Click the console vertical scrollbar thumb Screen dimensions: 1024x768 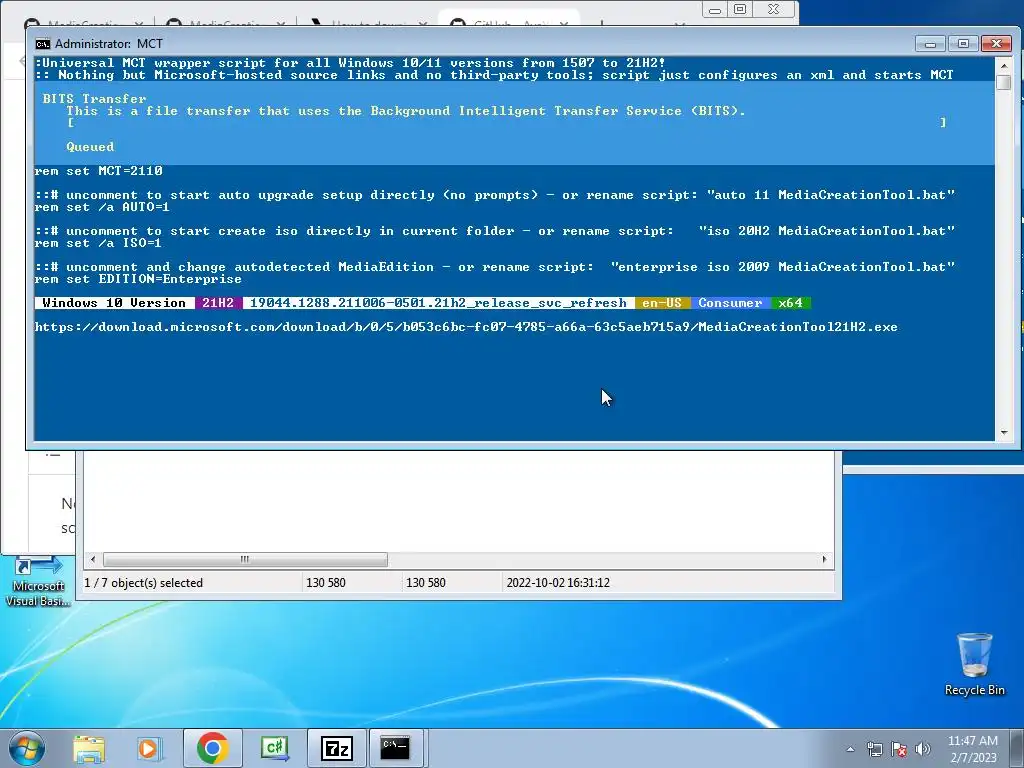tap(1004, 82)
